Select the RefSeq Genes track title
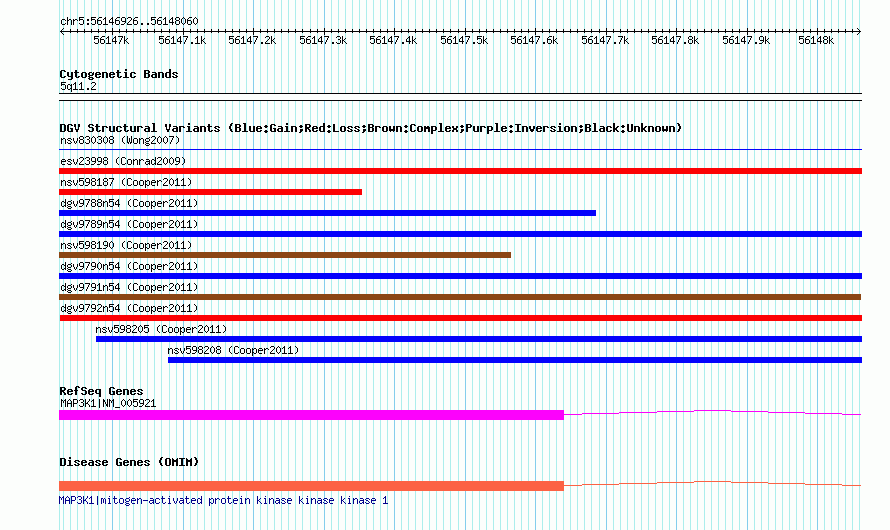The width and height of the screenshot is (890, 530). pos(101,392)
